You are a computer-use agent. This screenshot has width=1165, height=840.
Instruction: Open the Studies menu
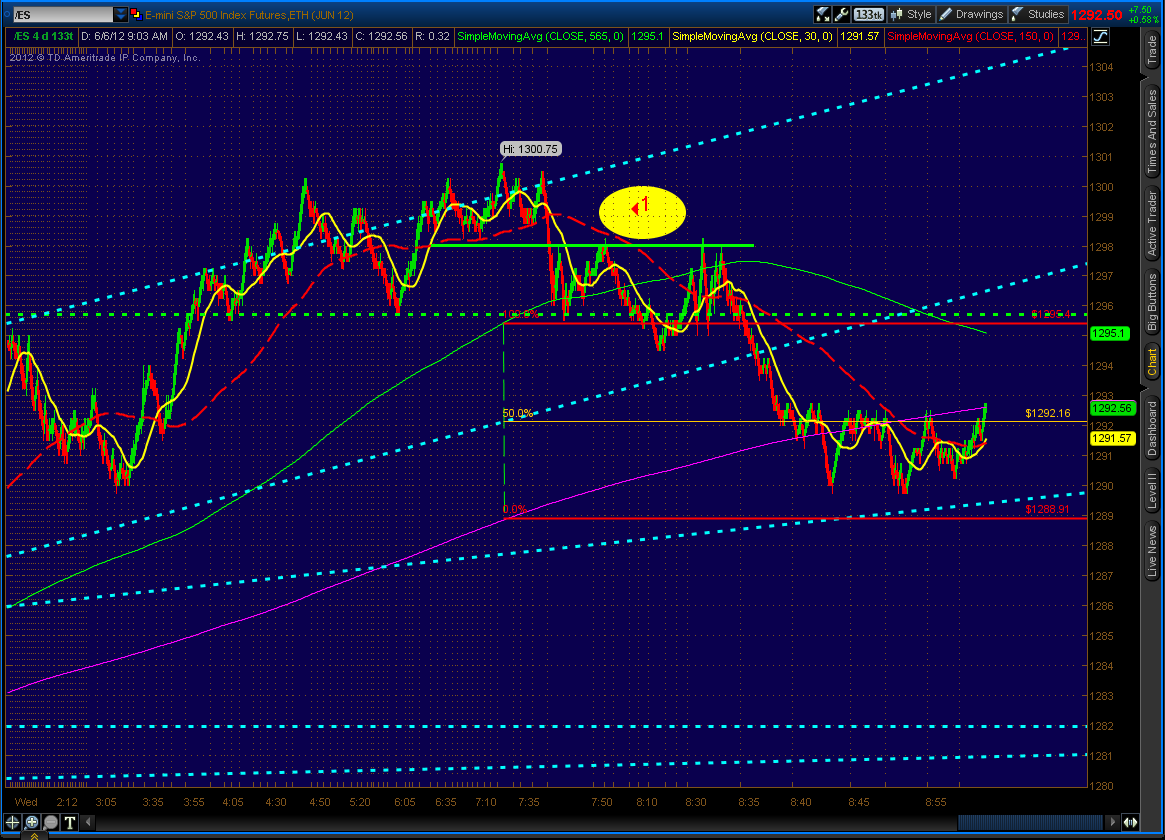1037,14
